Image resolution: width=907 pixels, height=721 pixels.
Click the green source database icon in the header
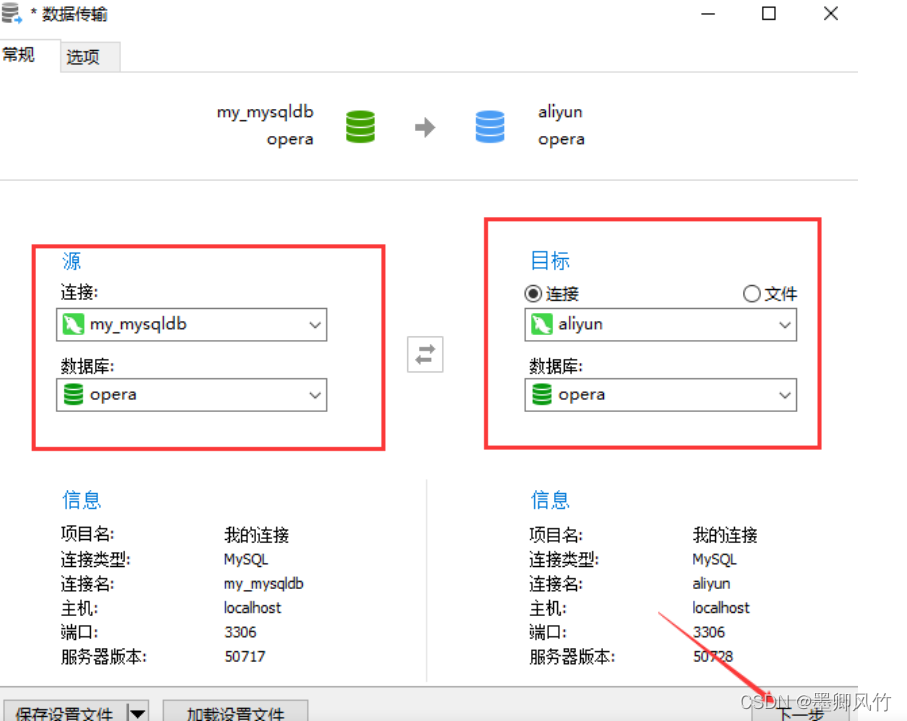(359, 125)
